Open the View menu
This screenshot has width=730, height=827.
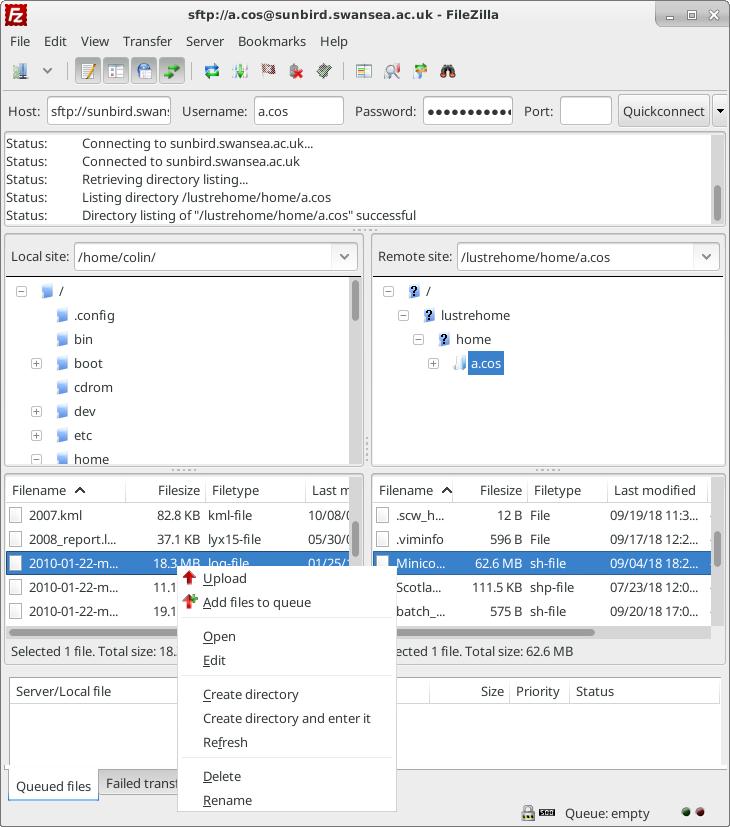coord(95,42)
